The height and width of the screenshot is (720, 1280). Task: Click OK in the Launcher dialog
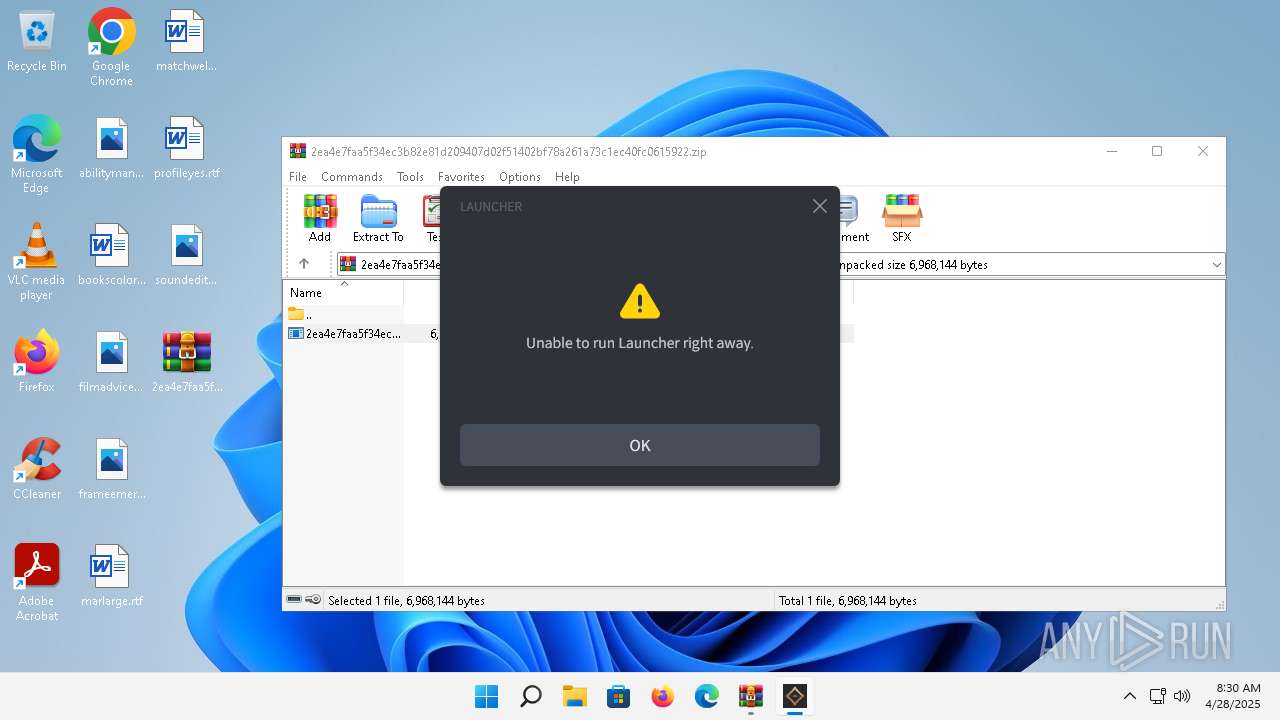(640, 445)
